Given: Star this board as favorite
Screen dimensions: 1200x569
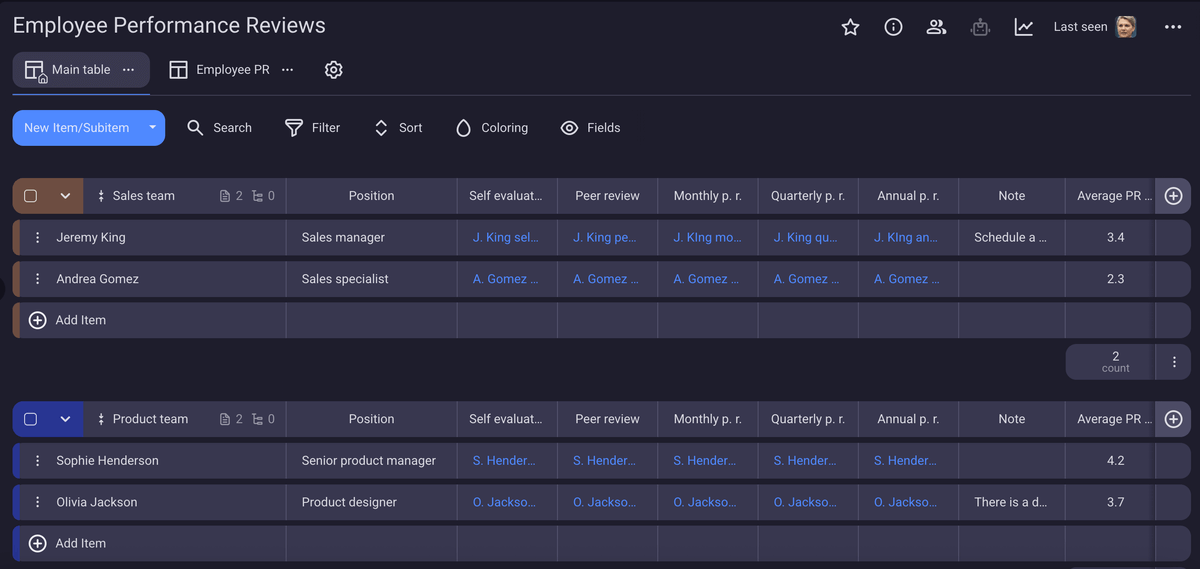Looking at the screenshot, I should (850, 27).
